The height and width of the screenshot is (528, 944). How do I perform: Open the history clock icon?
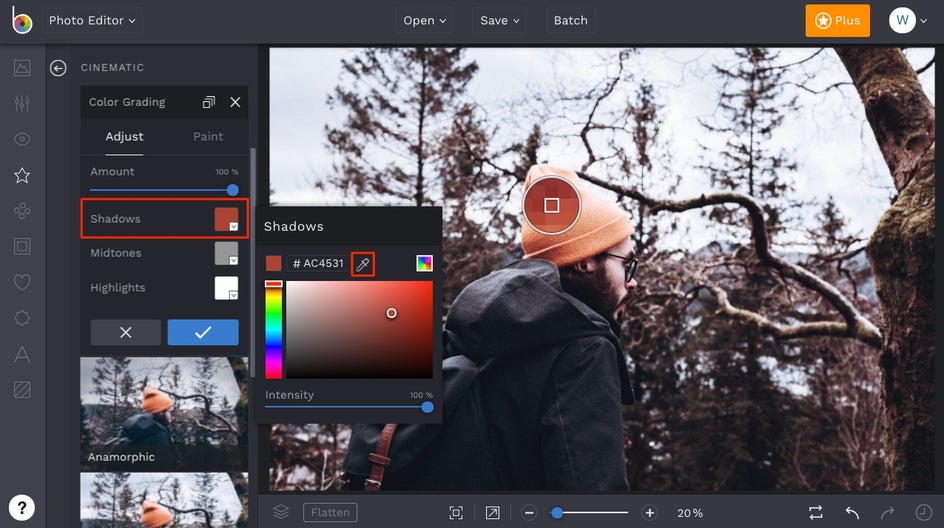click(x=924, y=512)
